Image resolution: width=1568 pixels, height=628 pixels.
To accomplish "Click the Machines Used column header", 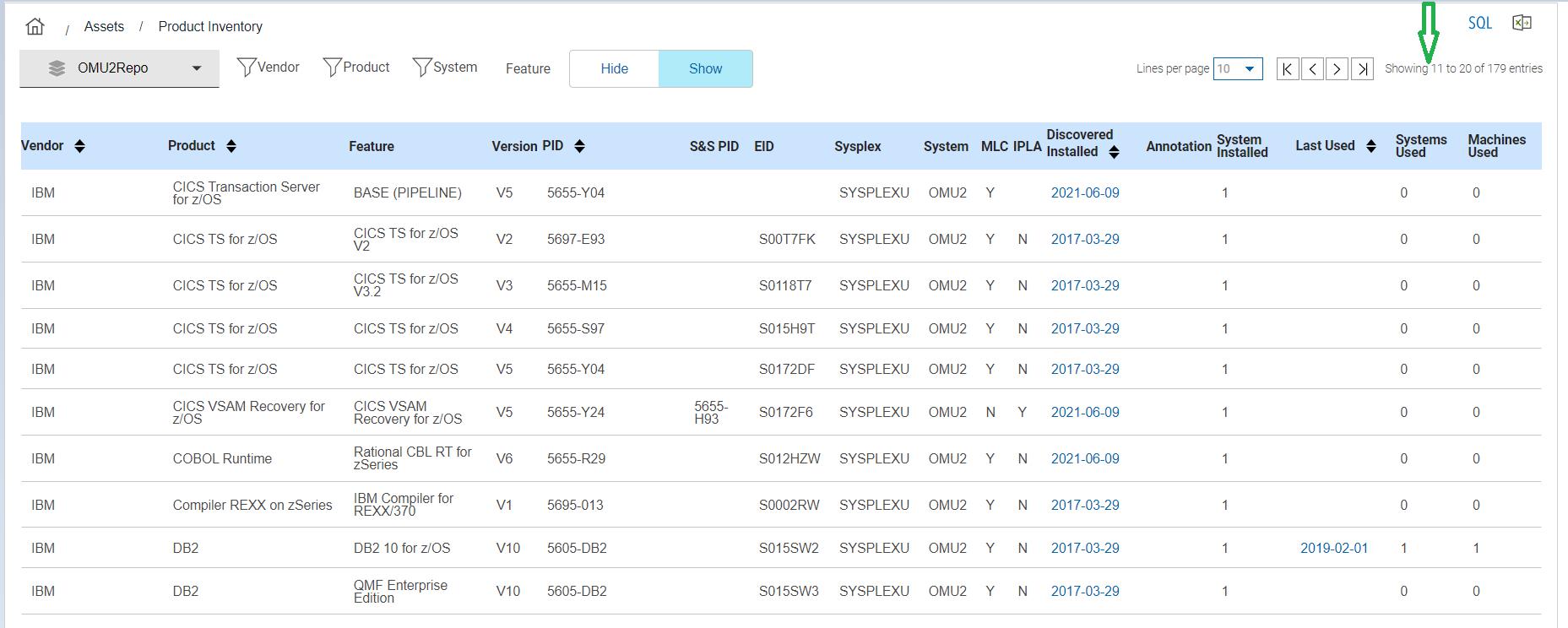I will 1496,146.
